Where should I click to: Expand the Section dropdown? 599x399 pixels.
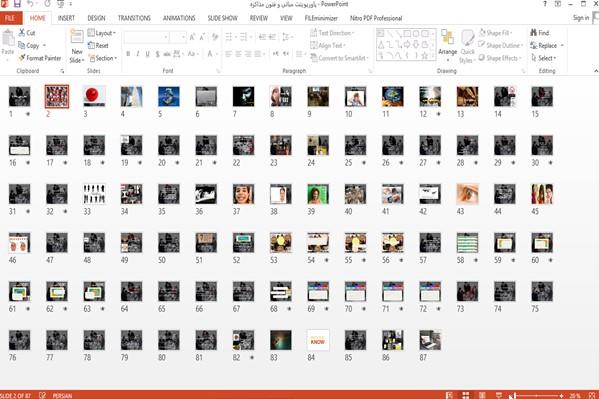pyautogui.click(x=103, y=58)
